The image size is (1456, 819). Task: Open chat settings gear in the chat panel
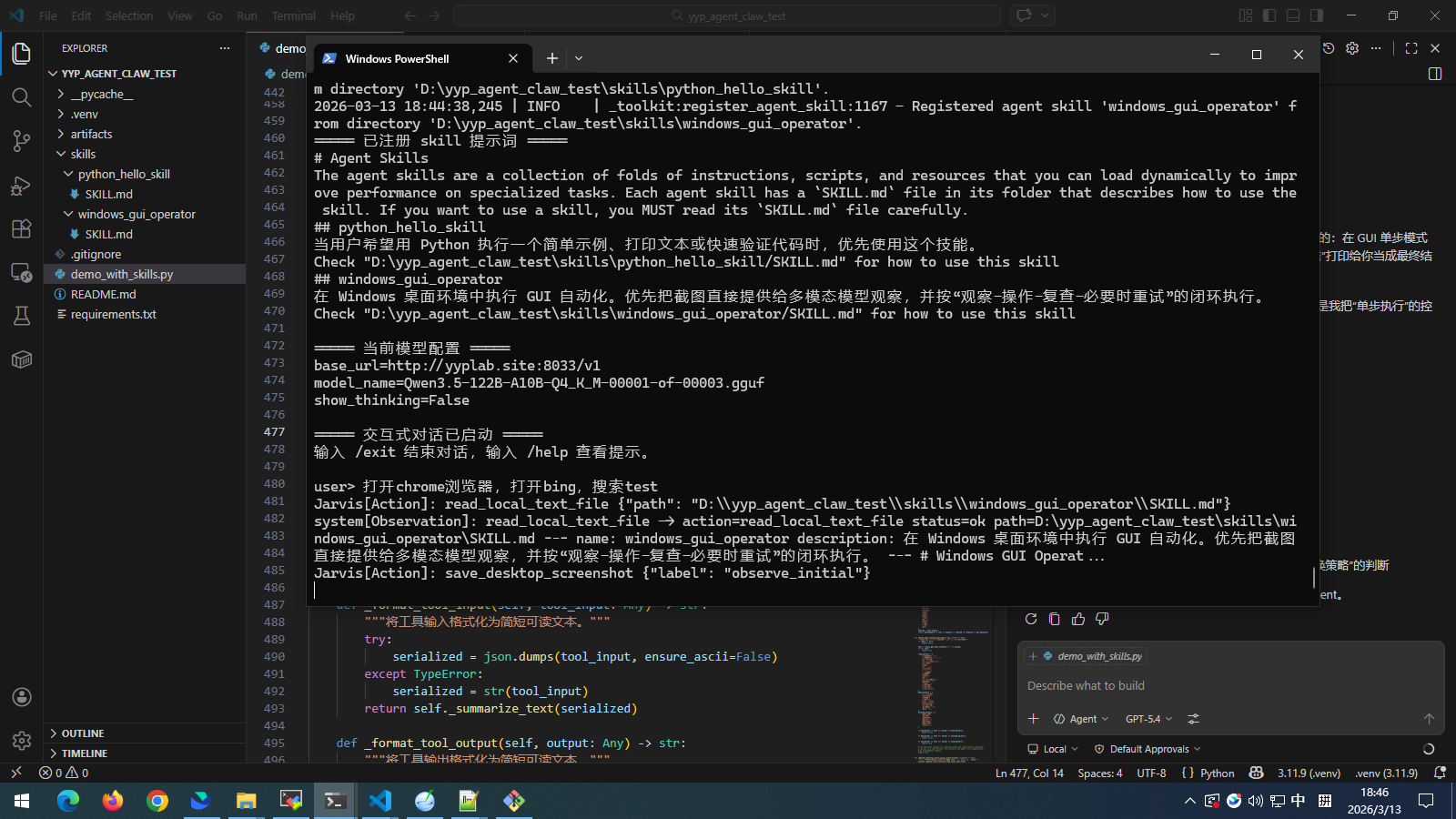(x=1352, y=48)
